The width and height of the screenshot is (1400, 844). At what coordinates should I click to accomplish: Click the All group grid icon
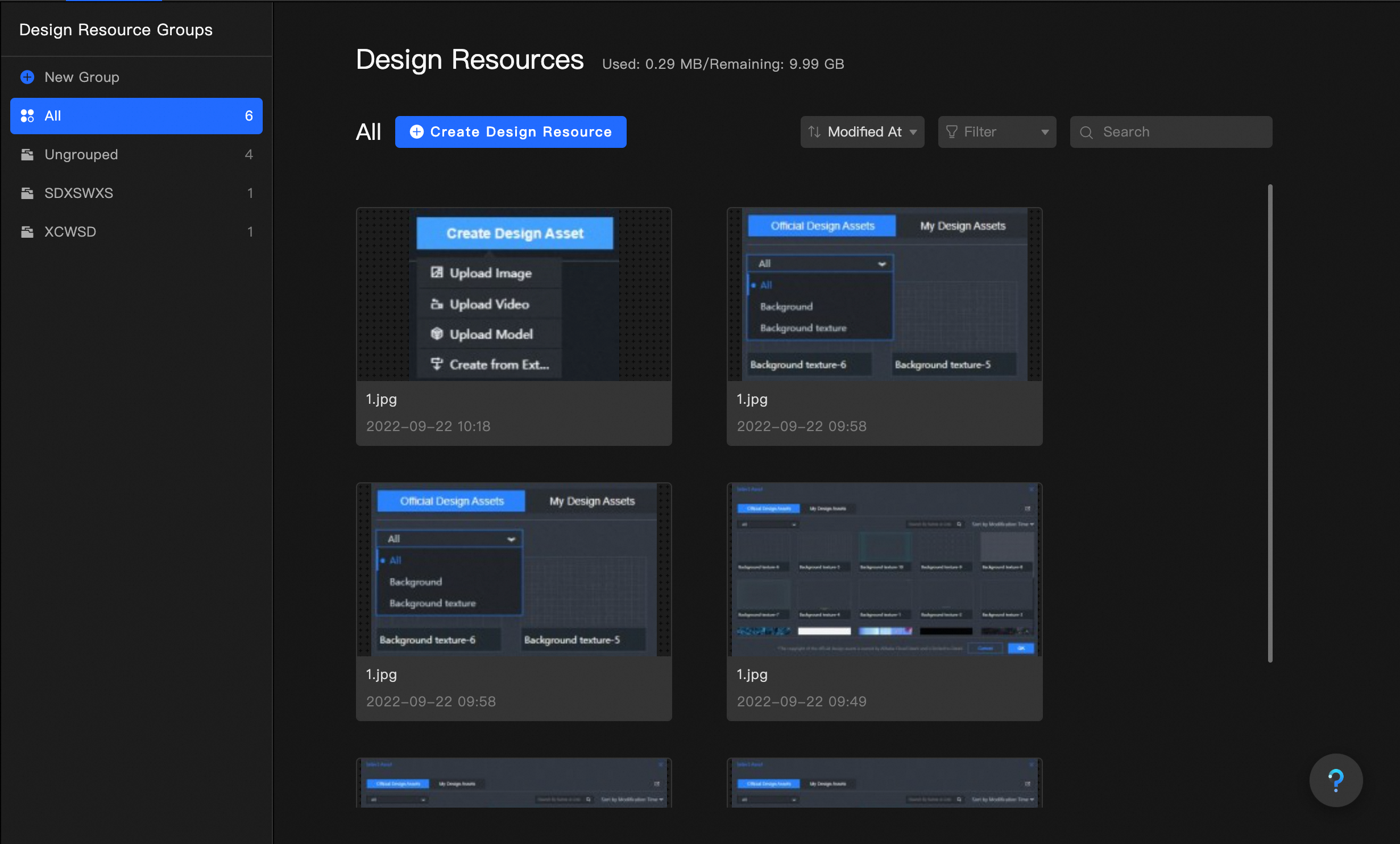27,116
